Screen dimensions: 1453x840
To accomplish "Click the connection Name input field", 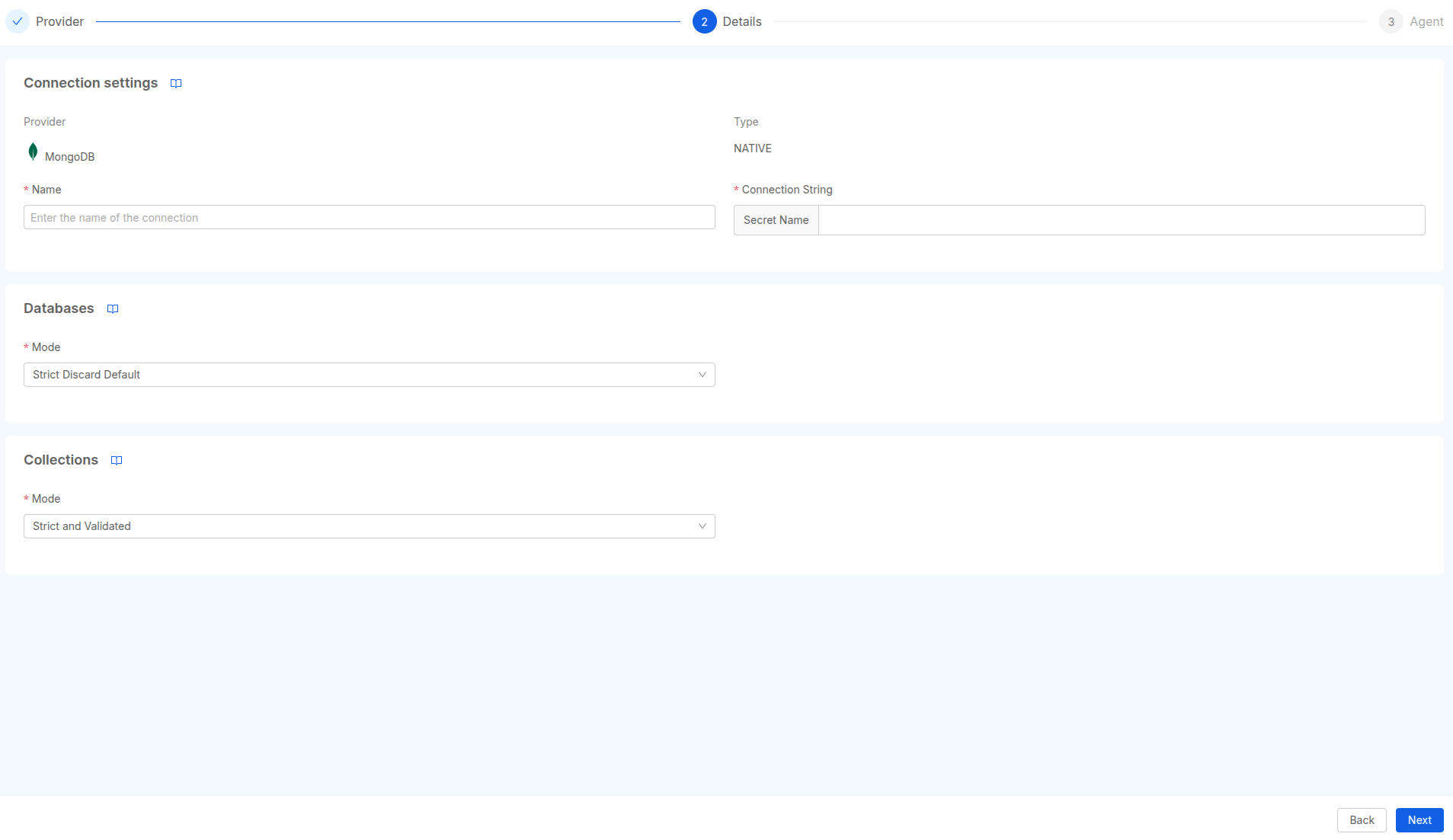I will click(369, 217).
